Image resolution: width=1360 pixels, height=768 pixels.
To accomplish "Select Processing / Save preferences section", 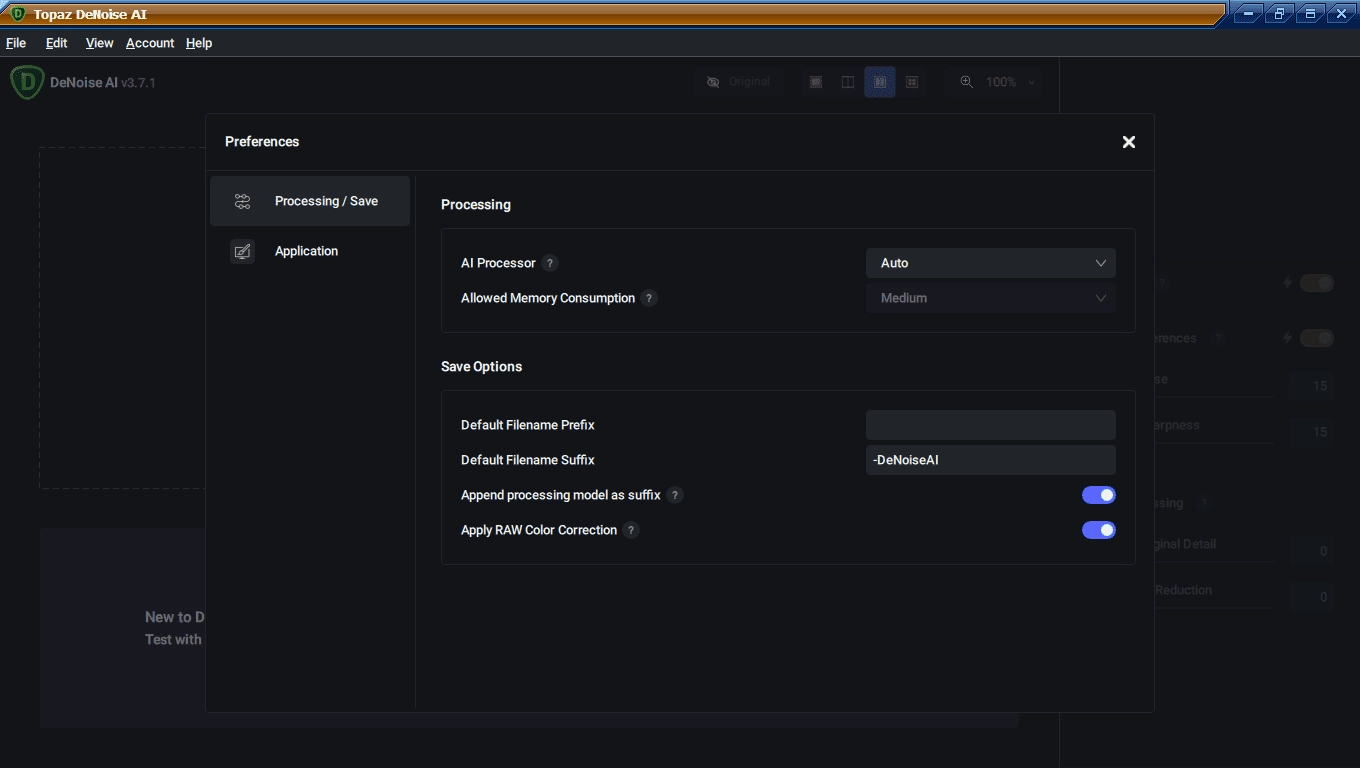I will [310, 201].
